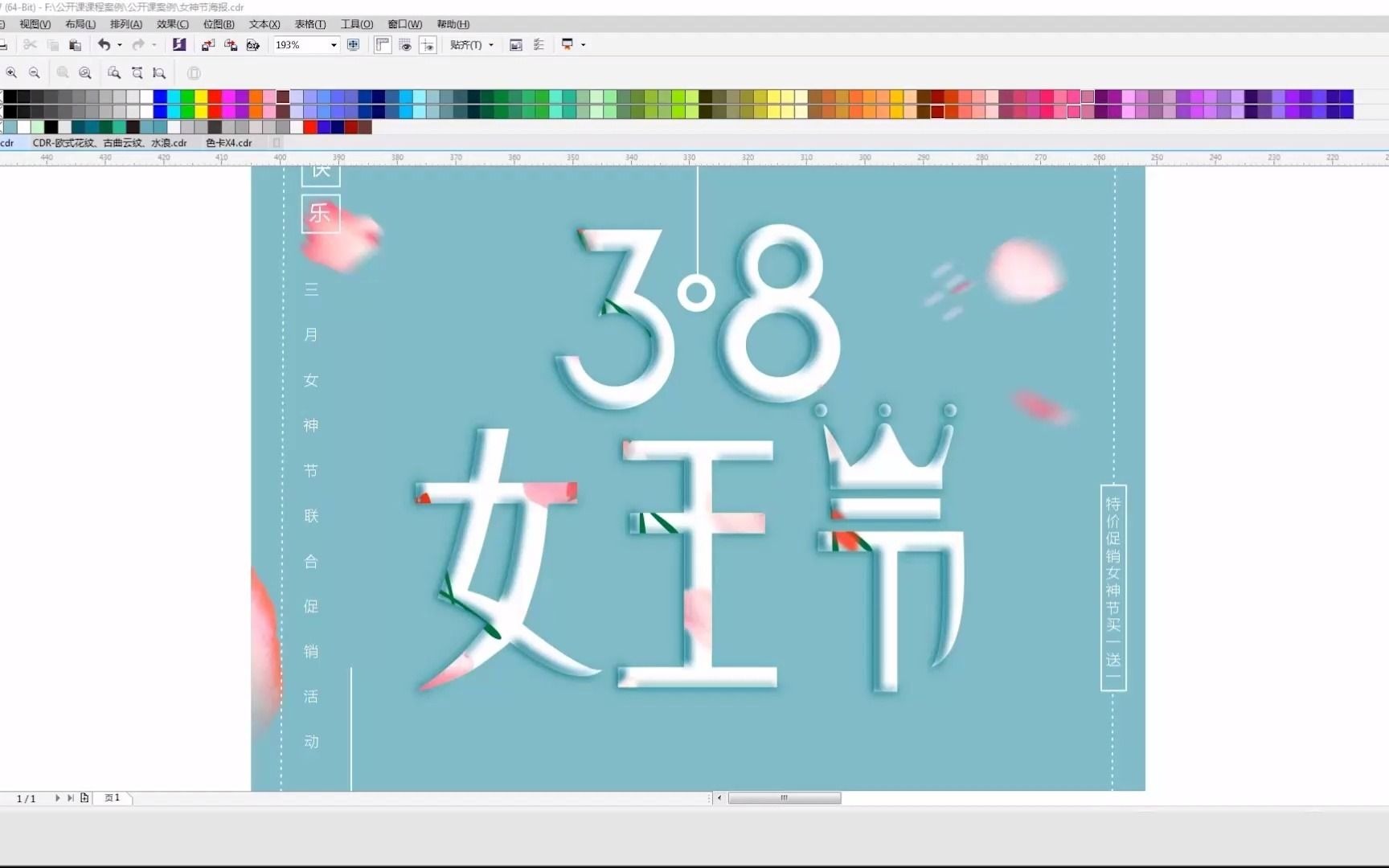This screenshot has width=1389, height=868.
Task: Expand the application launcher dropdown arrow
Action: pyautogui.click(x=584, y=45)
